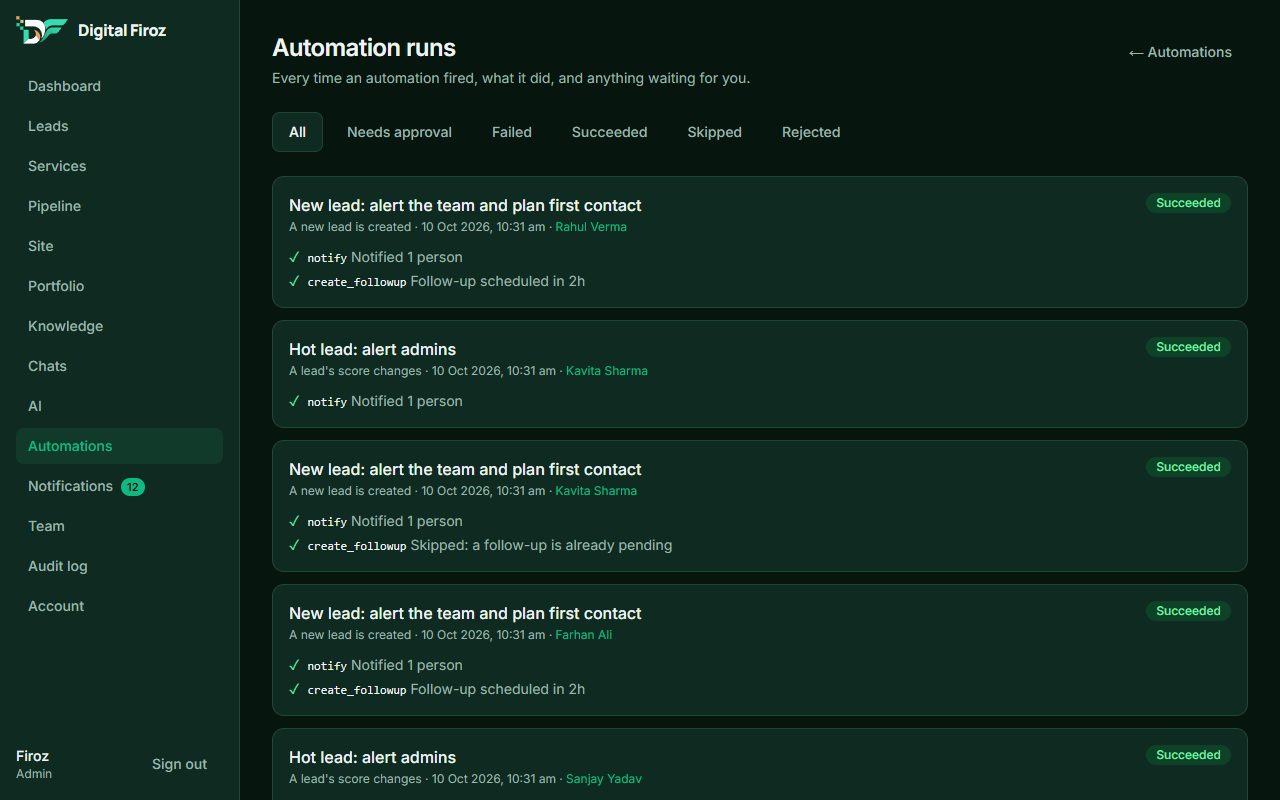Click run title above Rahul Verma link

click(x=465, y=205)
